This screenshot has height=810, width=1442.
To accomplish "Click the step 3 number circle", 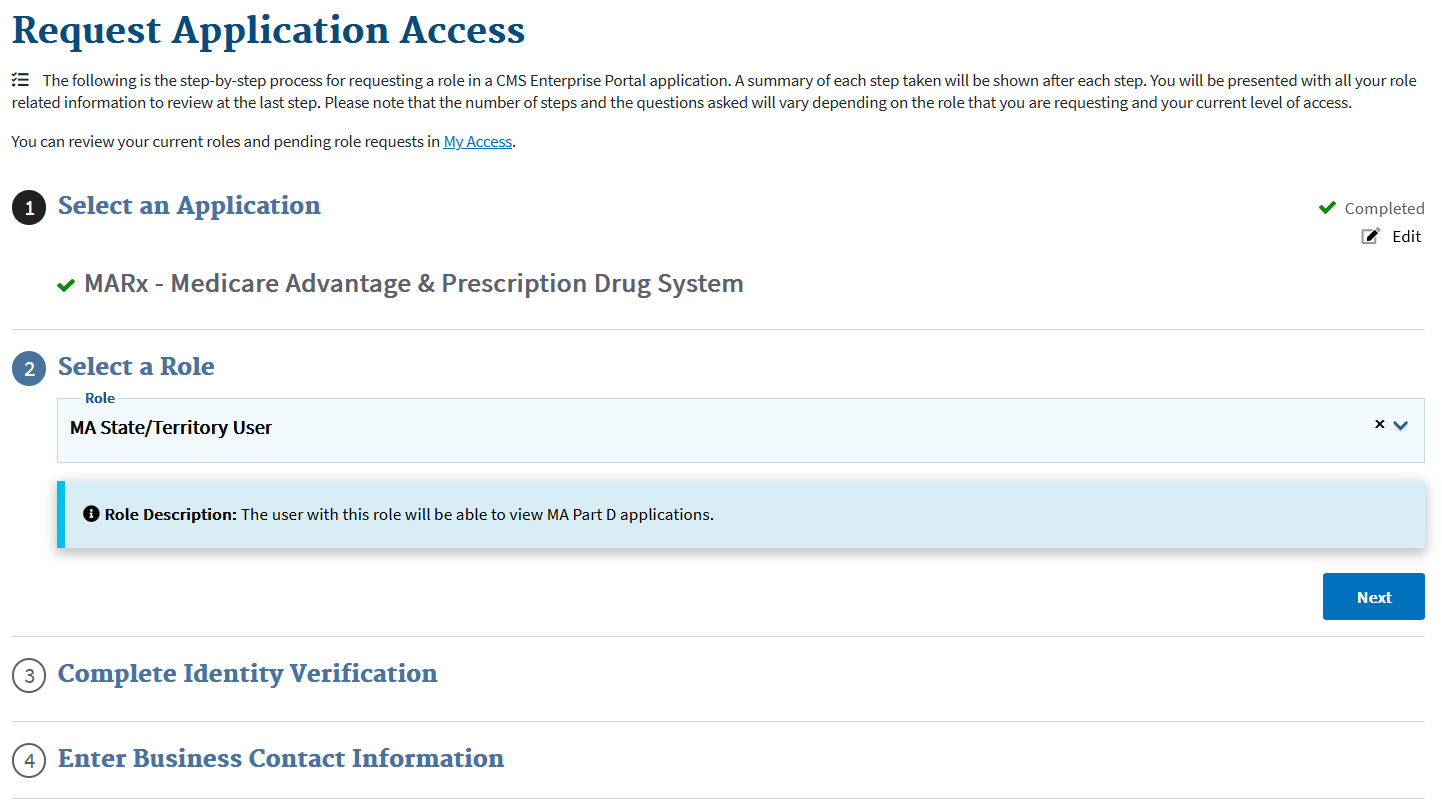I will [x=29, y=676].
